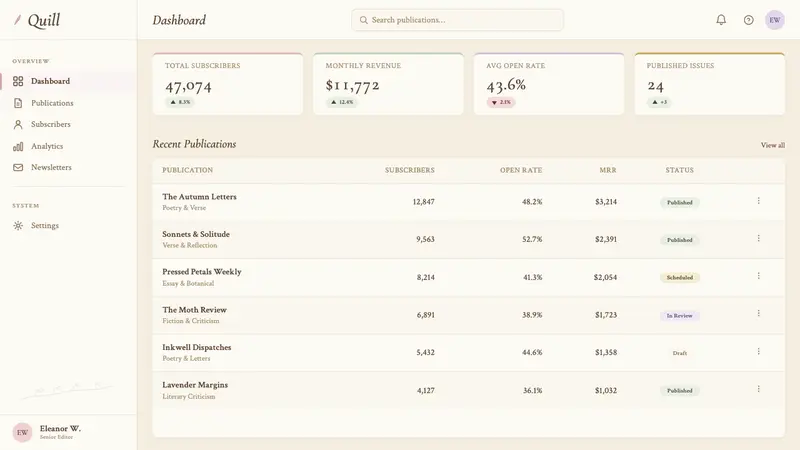Click the Quill feather logo icon

click(x=17, y=20)
